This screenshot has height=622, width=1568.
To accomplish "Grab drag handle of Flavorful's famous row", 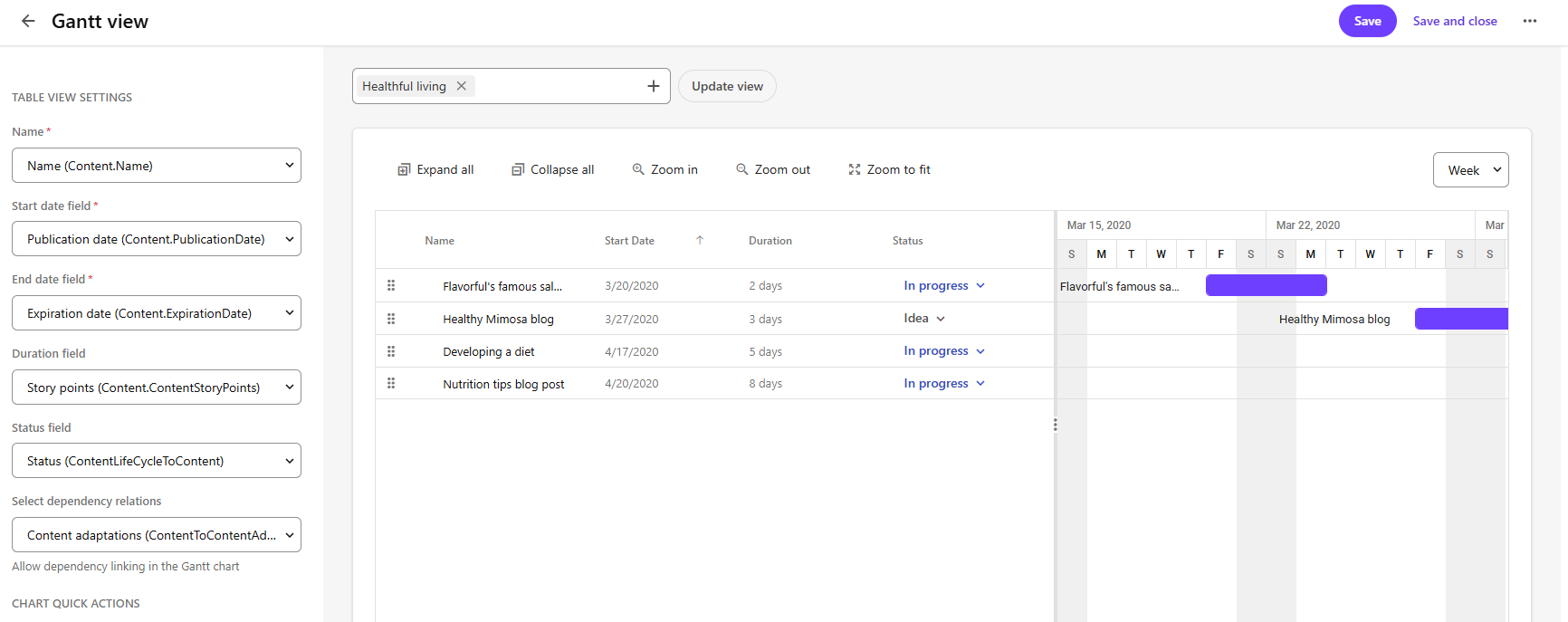I will coord(391,285).
